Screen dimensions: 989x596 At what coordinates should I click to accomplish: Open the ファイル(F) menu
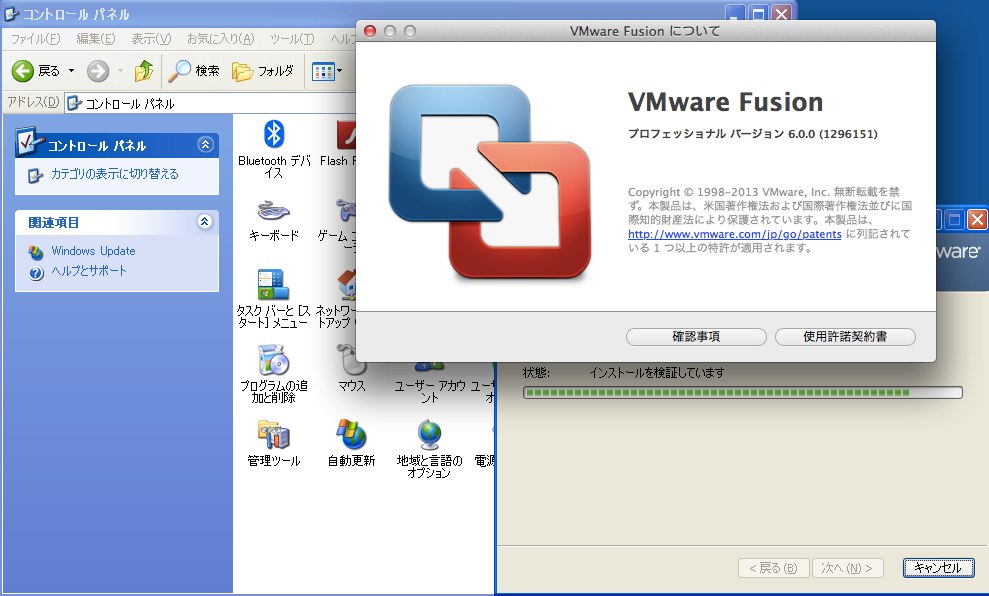[x=35, y=38]
